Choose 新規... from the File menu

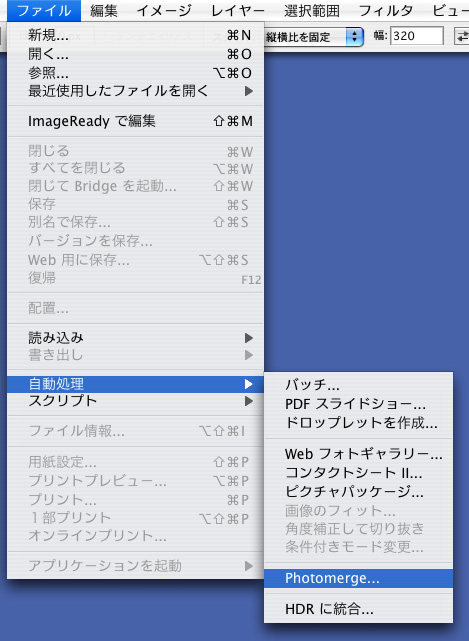coord(135,36)
